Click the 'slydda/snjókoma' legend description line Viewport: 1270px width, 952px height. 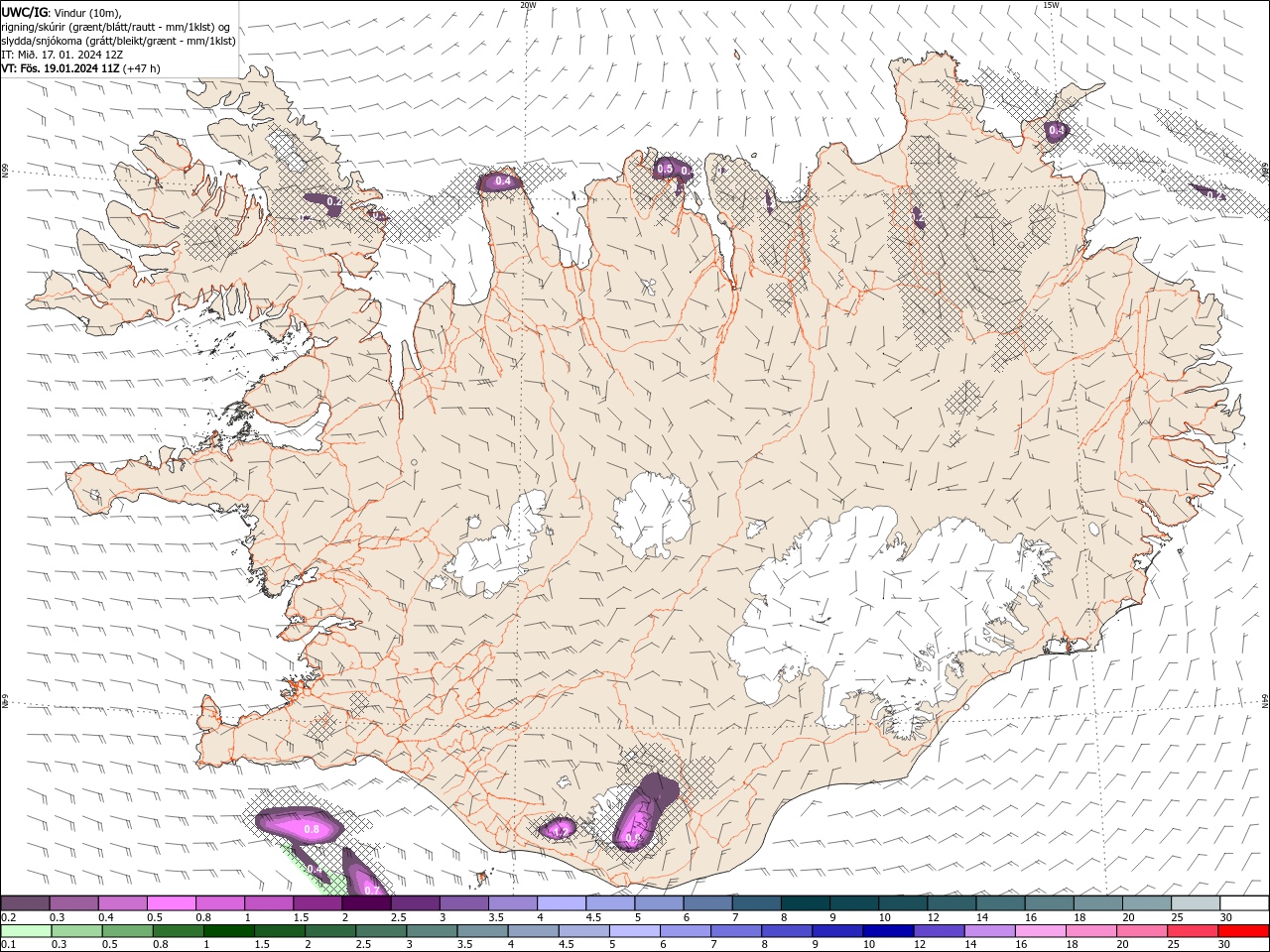point(119,41)
